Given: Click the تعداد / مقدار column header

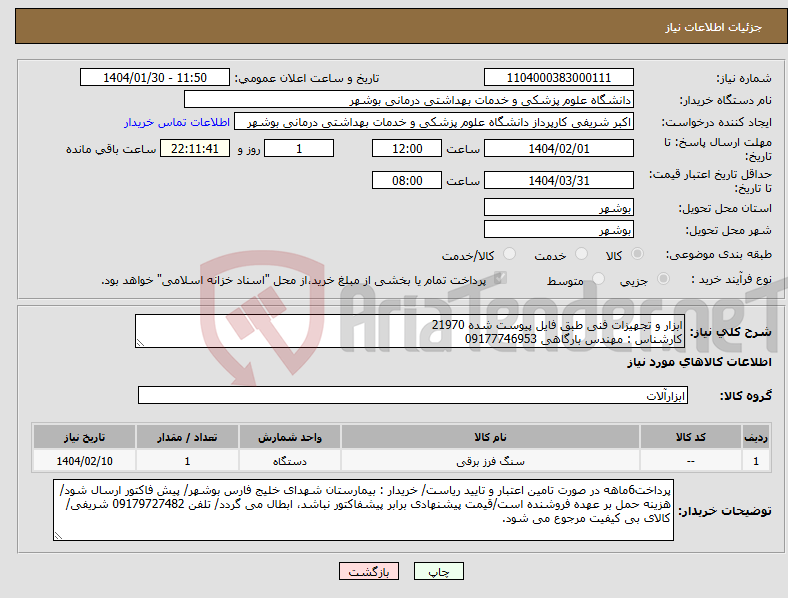Looking at the screenshot, I should [x=187, y=437].
